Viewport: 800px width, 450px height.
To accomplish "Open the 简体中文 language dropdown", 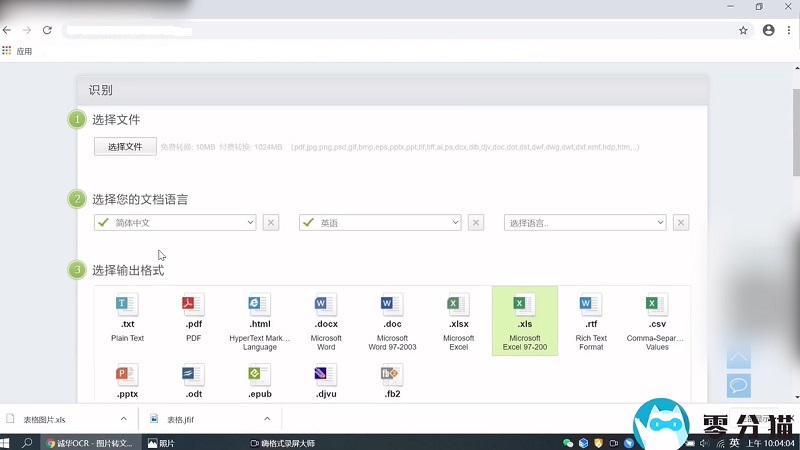I will coord(175,223).
